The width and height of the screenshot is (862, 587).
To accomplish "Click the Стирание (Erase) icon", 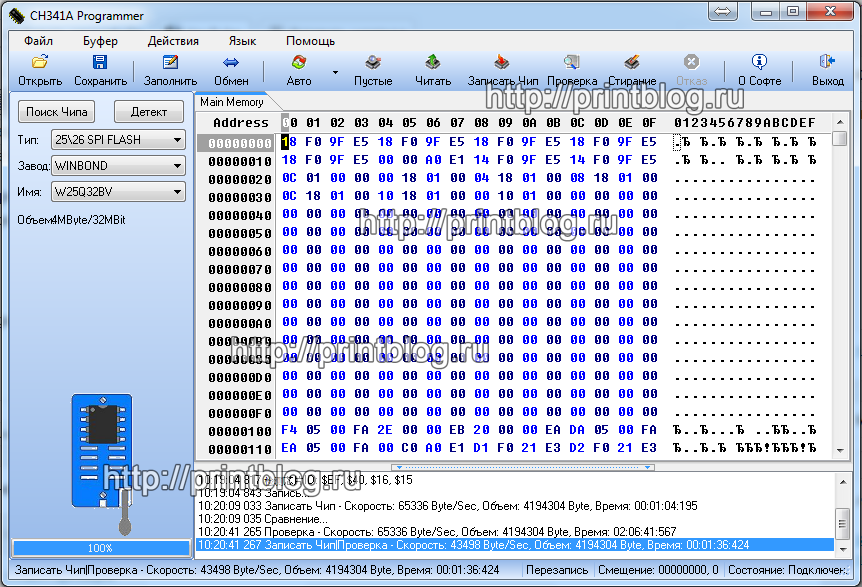I will click(x=631, y=63).
